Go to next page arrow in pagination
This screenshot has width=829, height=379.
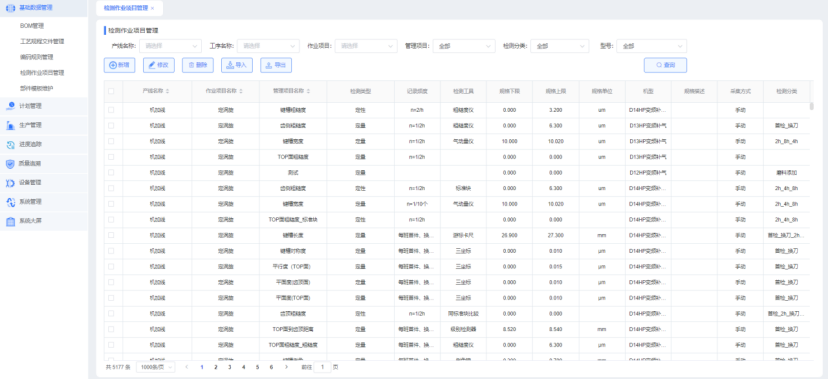(286, 367)
